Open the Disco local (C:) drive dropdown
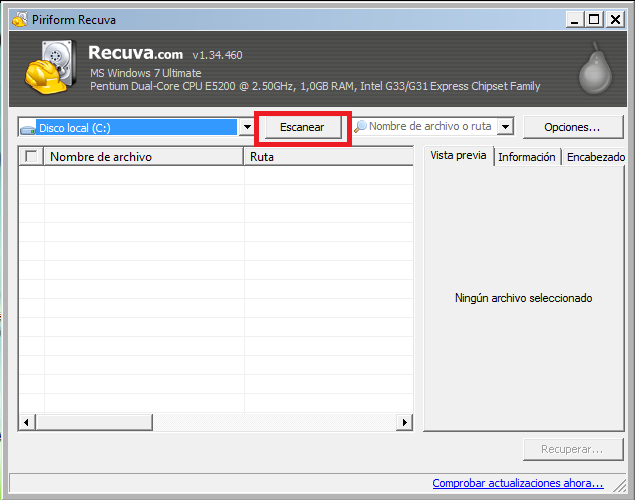The image size is (635, 500). pyautogui.click(x=246, y=128)
